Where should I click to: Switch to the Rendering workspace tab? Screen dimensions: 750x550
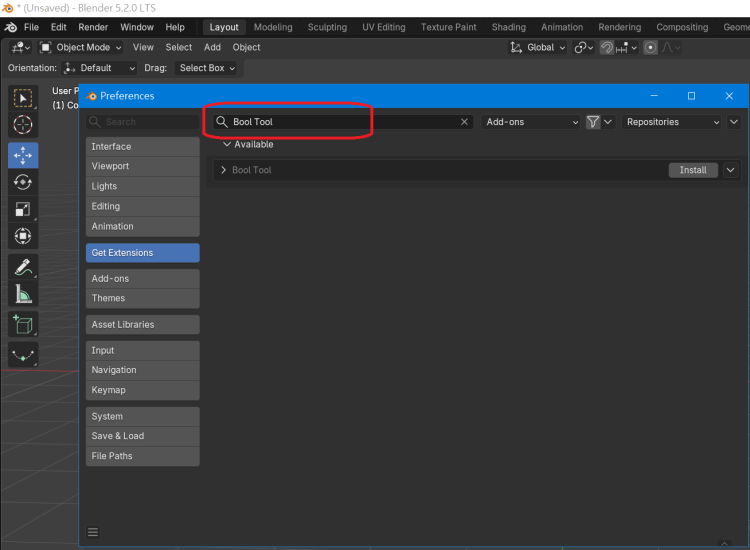619,27
